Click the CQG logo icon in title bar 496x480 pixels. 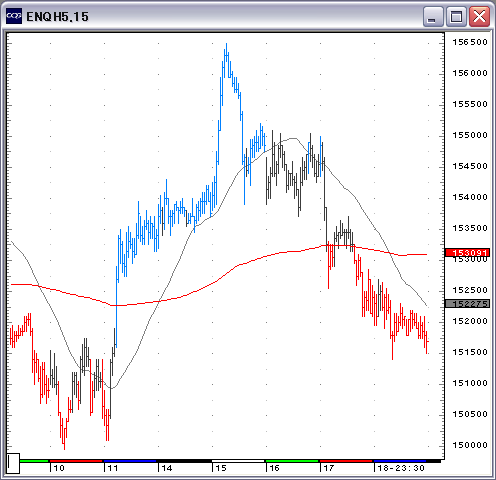(14, 16)
